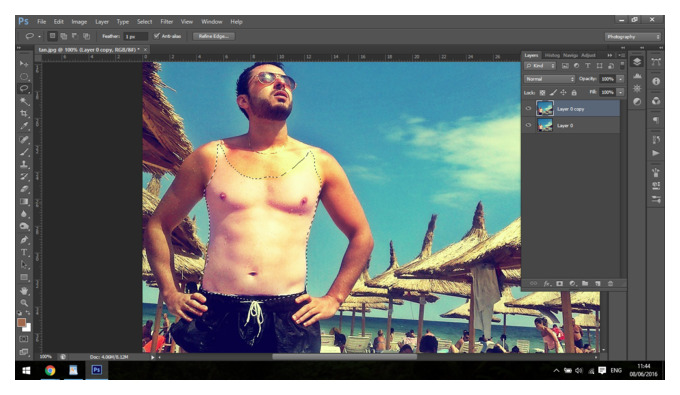680x395 pixels.
Task: Open the Normal blend mode dropdown
Action: [549, 79]
